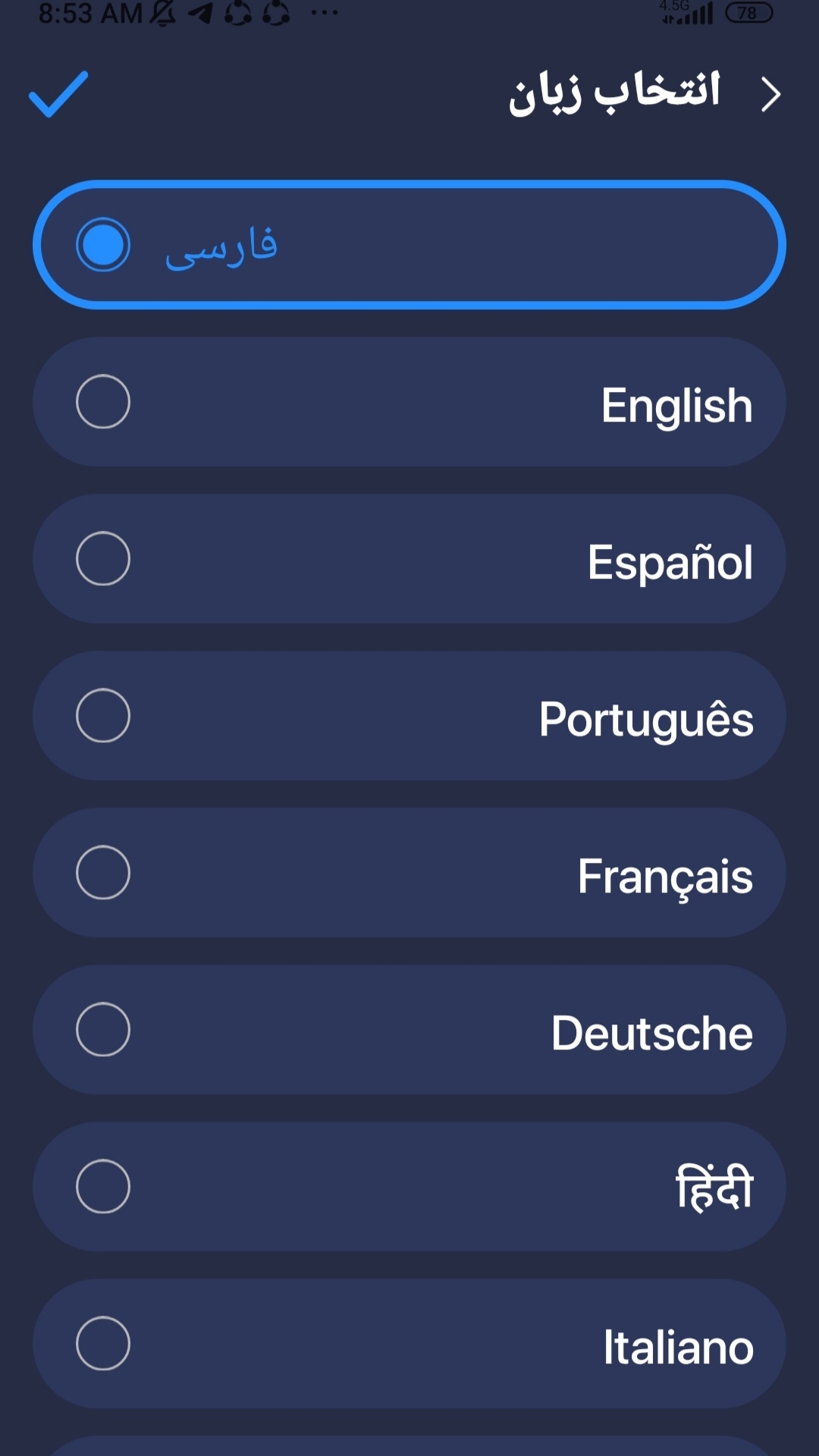Tap the three-dots overflow in status bar
The image size is (819, 1456).
325,13
